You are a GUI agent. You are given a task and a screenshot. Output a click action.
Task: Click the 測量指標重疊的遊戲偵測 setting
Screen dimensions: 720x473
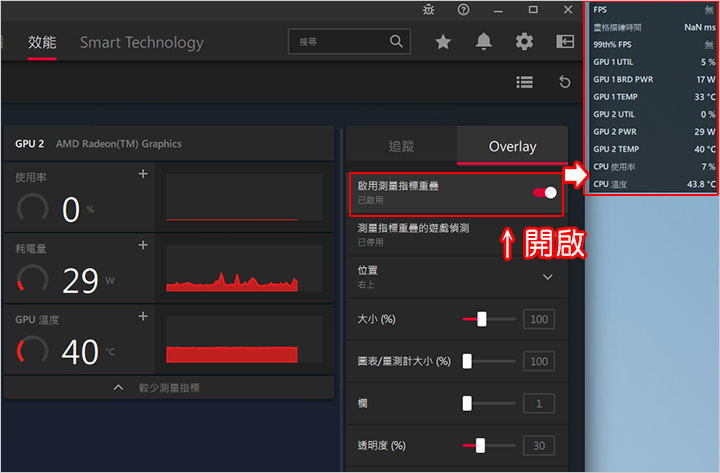[456, 235]
